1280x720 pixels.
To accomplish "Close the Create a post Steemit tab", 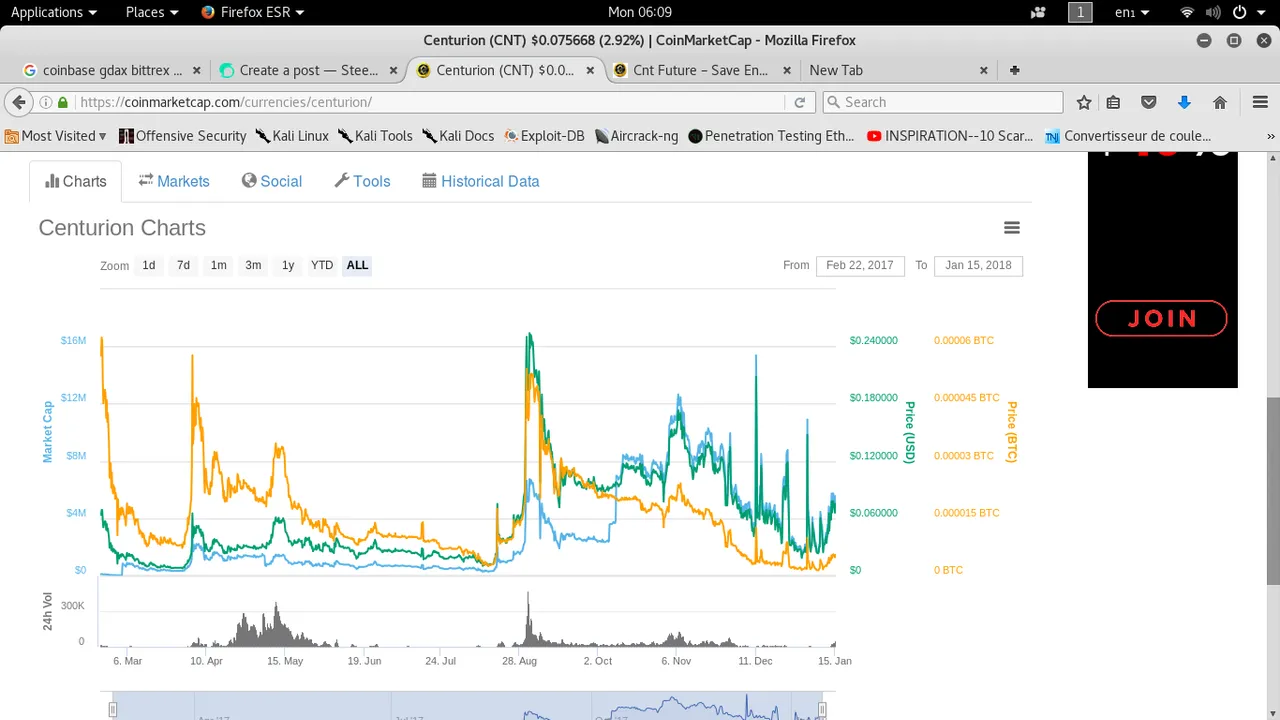I will [394, 70].
